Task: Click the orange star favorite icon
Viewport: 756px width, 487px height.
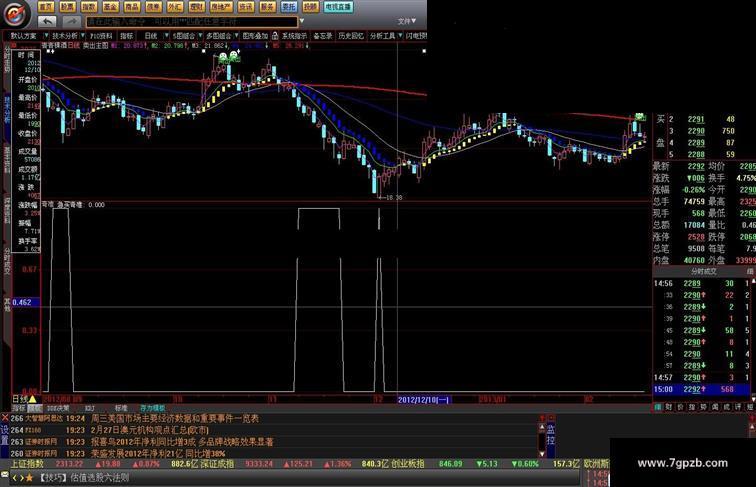Action: 29,478
